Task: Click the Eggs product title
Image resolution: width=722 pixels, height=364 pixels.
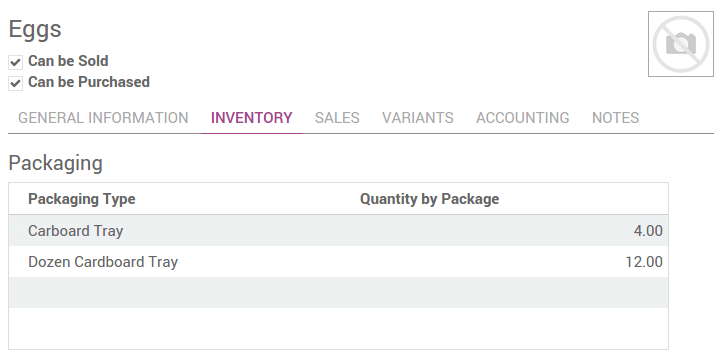Action: pyautogui.click(x=35, y=29)
